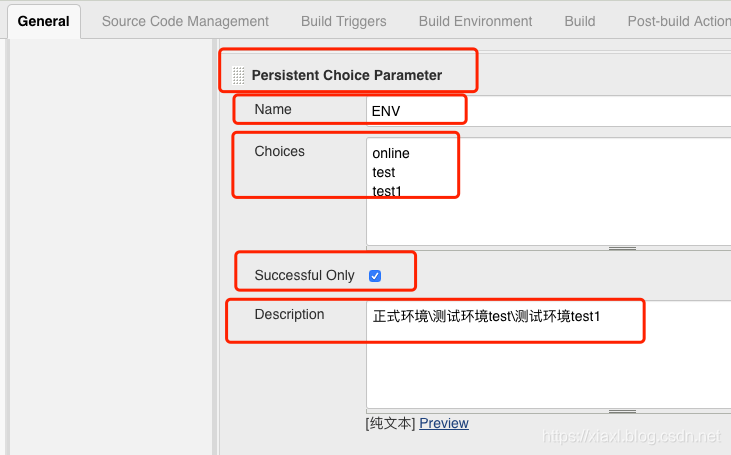Screen dimensions: 731x455
Task: Click into the Name field containing ENV
Action: (548, 111)
